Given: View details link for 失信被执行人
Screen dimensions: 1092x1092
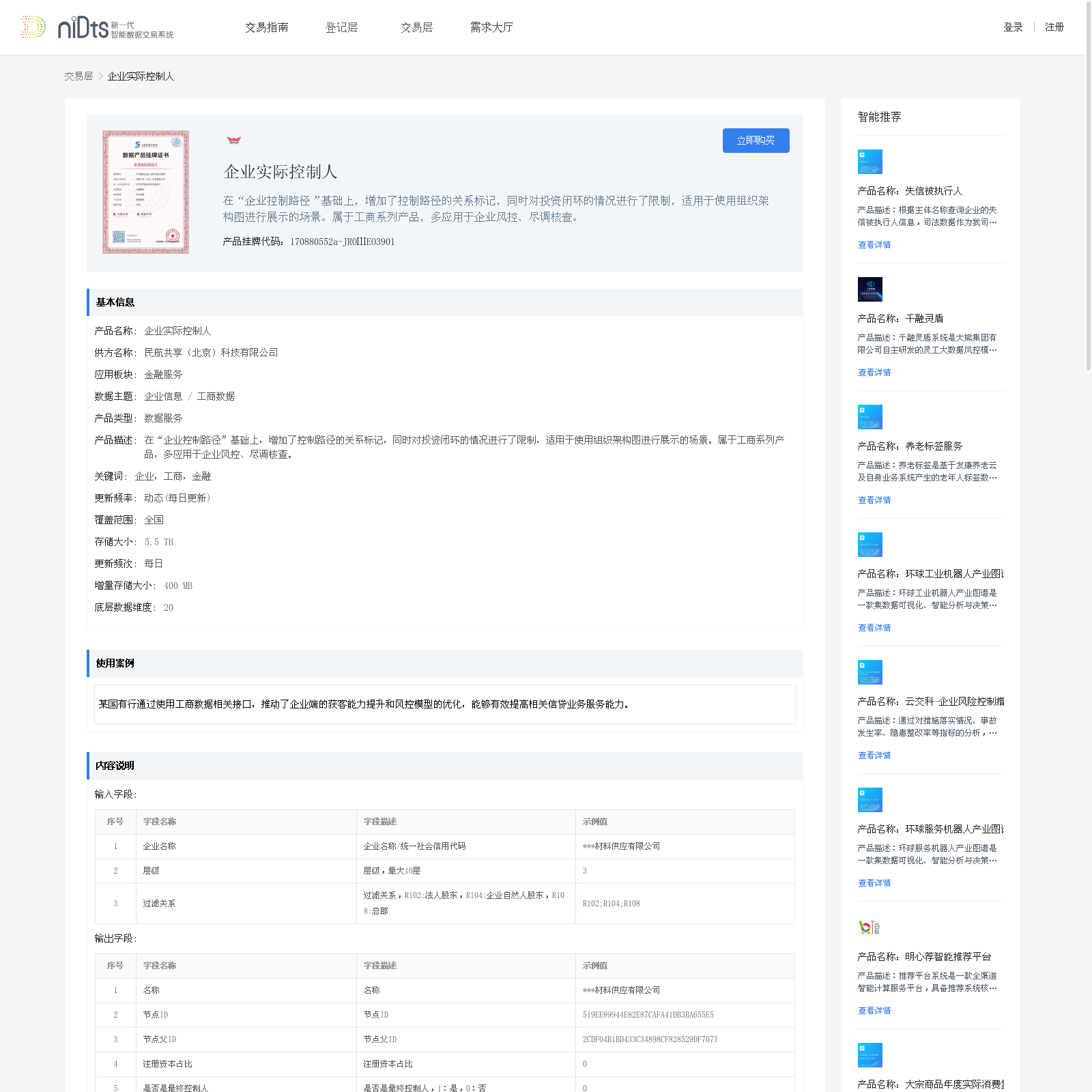Looking at the screenshot, I should pos(874,245).
